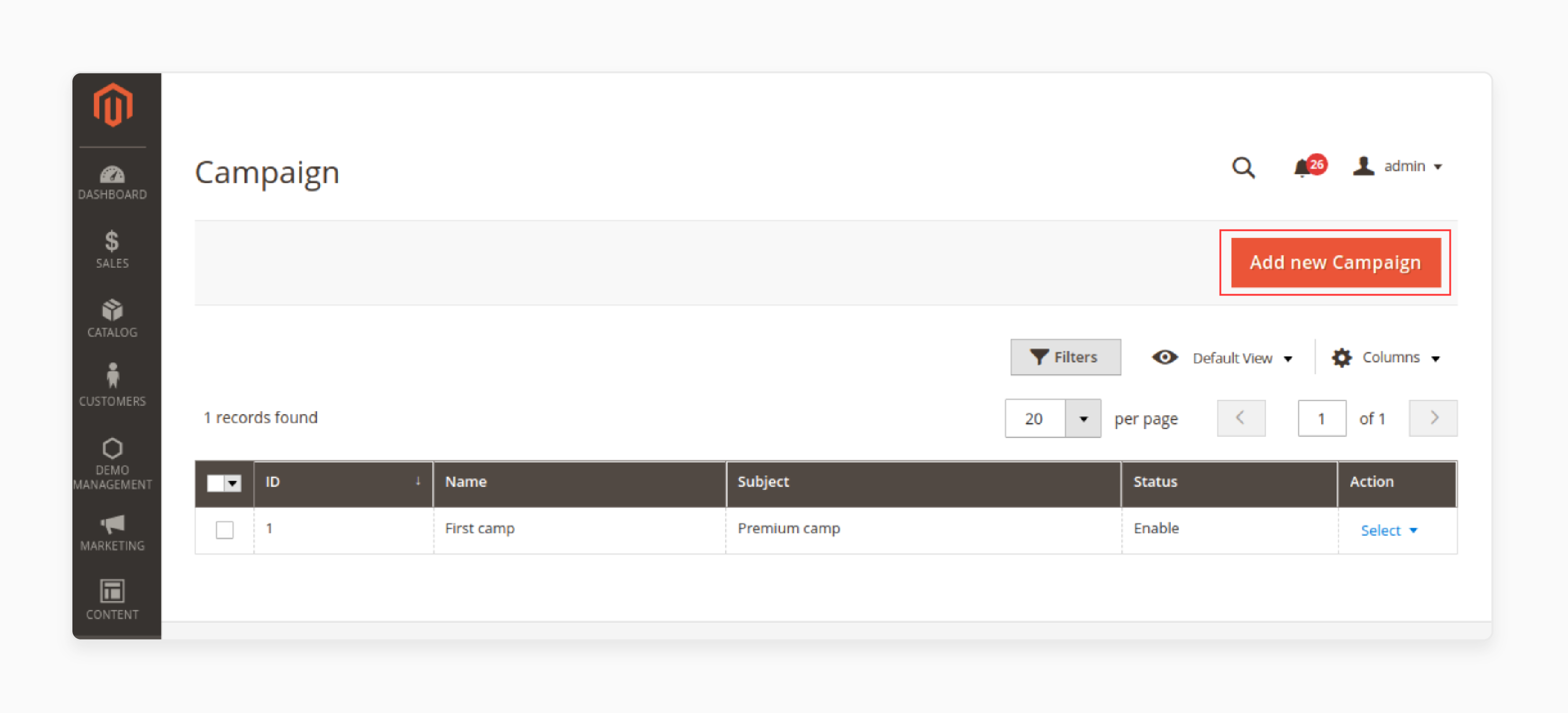Viewport: 1568px width, 713px height.
Task: Toggle the select-all header checkbox
Action: (x=216, y=483)
